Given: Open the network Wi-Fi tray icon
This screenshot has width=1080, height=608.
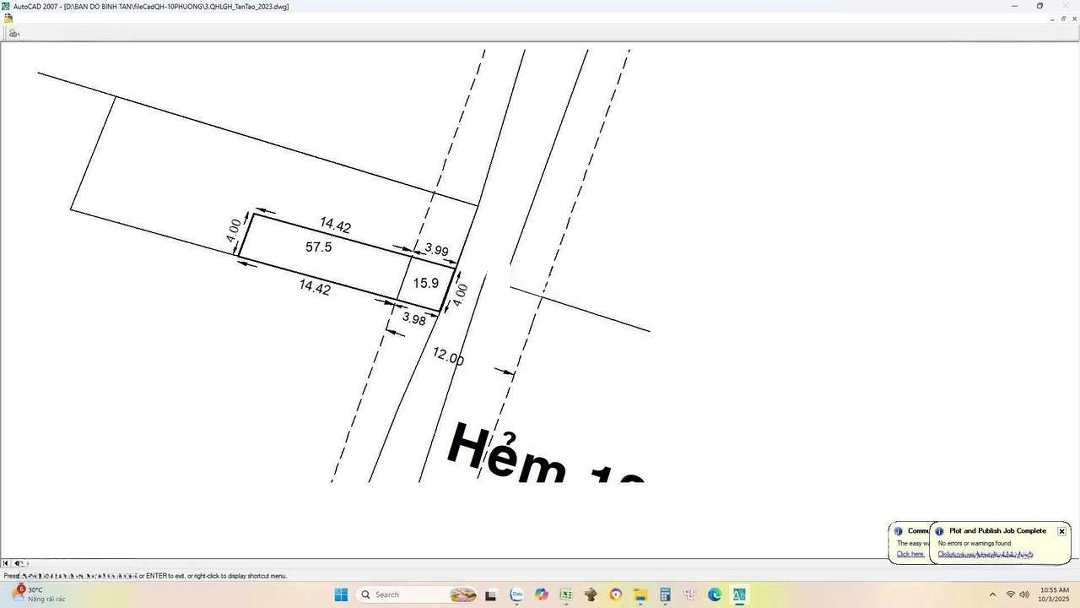Looking at the screenshot, I should (x=1010, y=595).
